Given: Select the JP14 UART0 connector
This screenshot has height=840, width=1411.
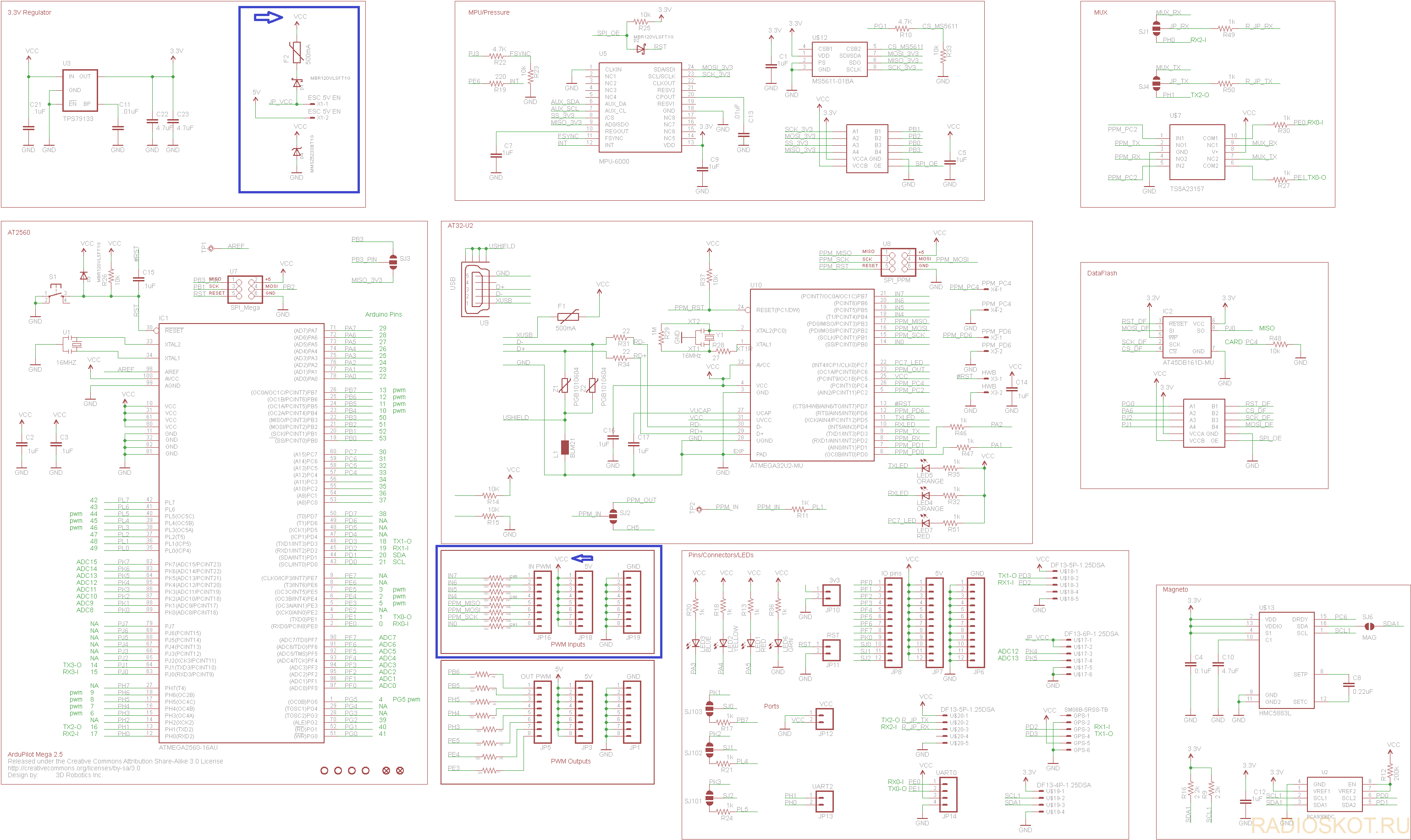Looking at the screenshot, I should [x=949, y=795].
